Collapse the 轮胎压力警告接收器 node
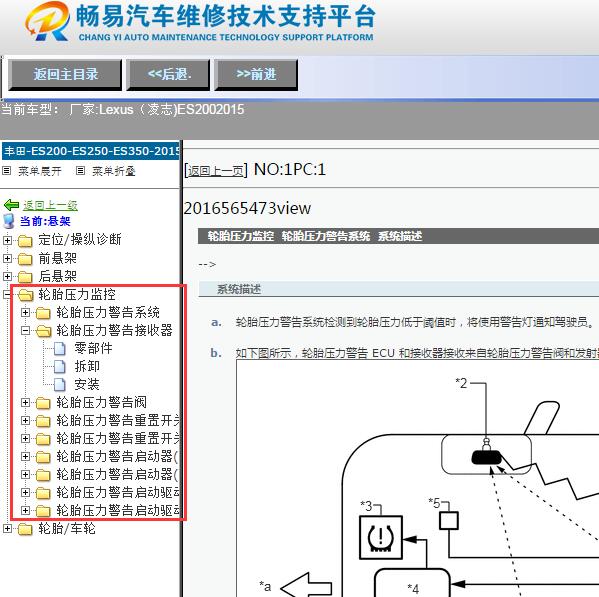 click(x=26, y=330)
